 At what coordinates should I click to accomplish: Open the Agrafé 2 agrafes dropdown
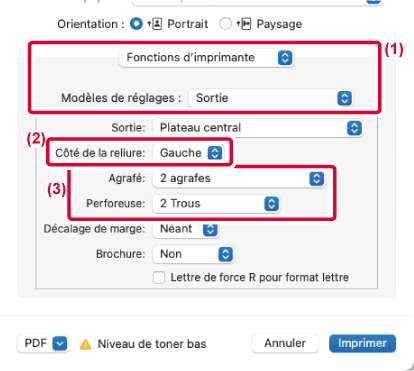[x=239, y=178]
